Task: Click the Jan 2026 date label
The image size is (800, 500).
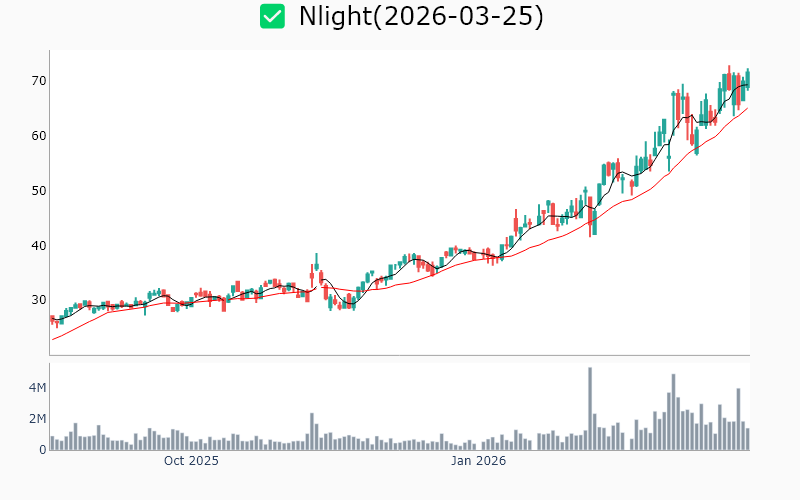Action: 478,461
